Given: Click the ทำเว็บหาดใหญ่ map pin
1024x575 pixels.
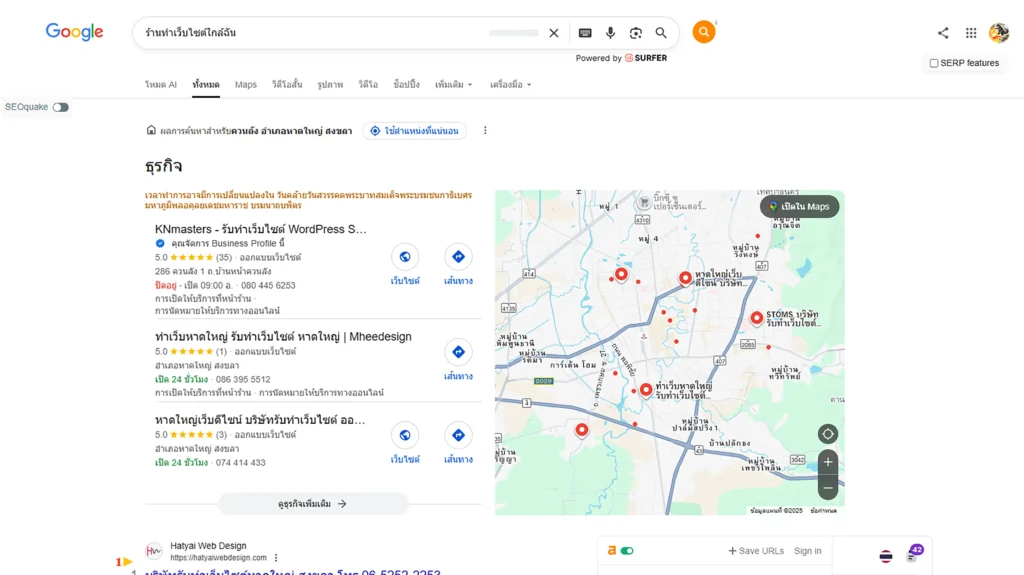Looking at the screenshot, I should coord(646,390).
